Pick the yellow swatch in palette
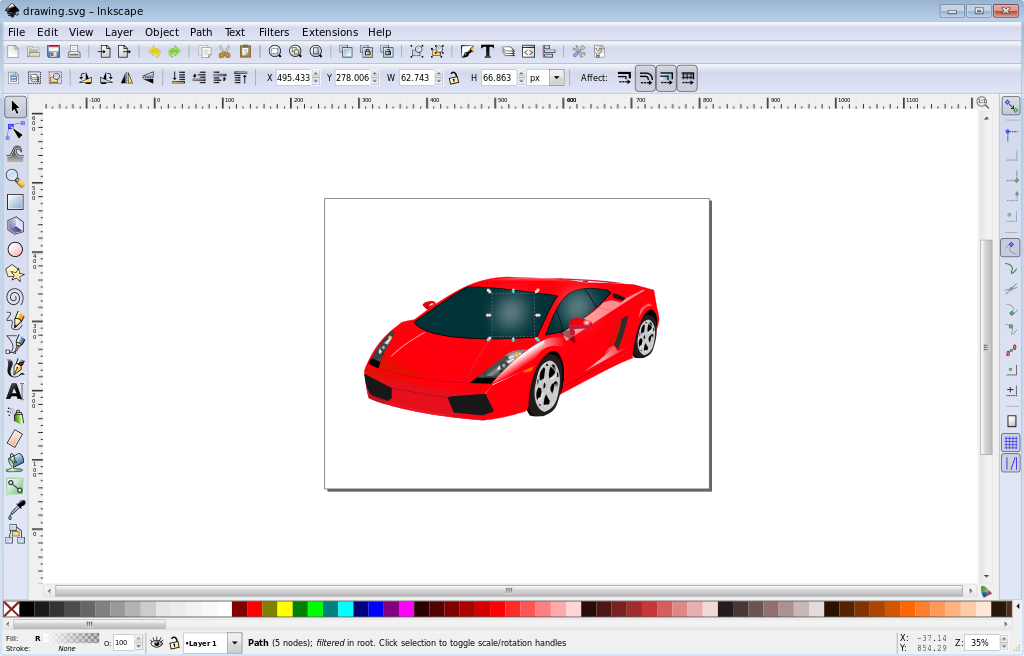This screenshot has height=656, width=1024. 284,609
